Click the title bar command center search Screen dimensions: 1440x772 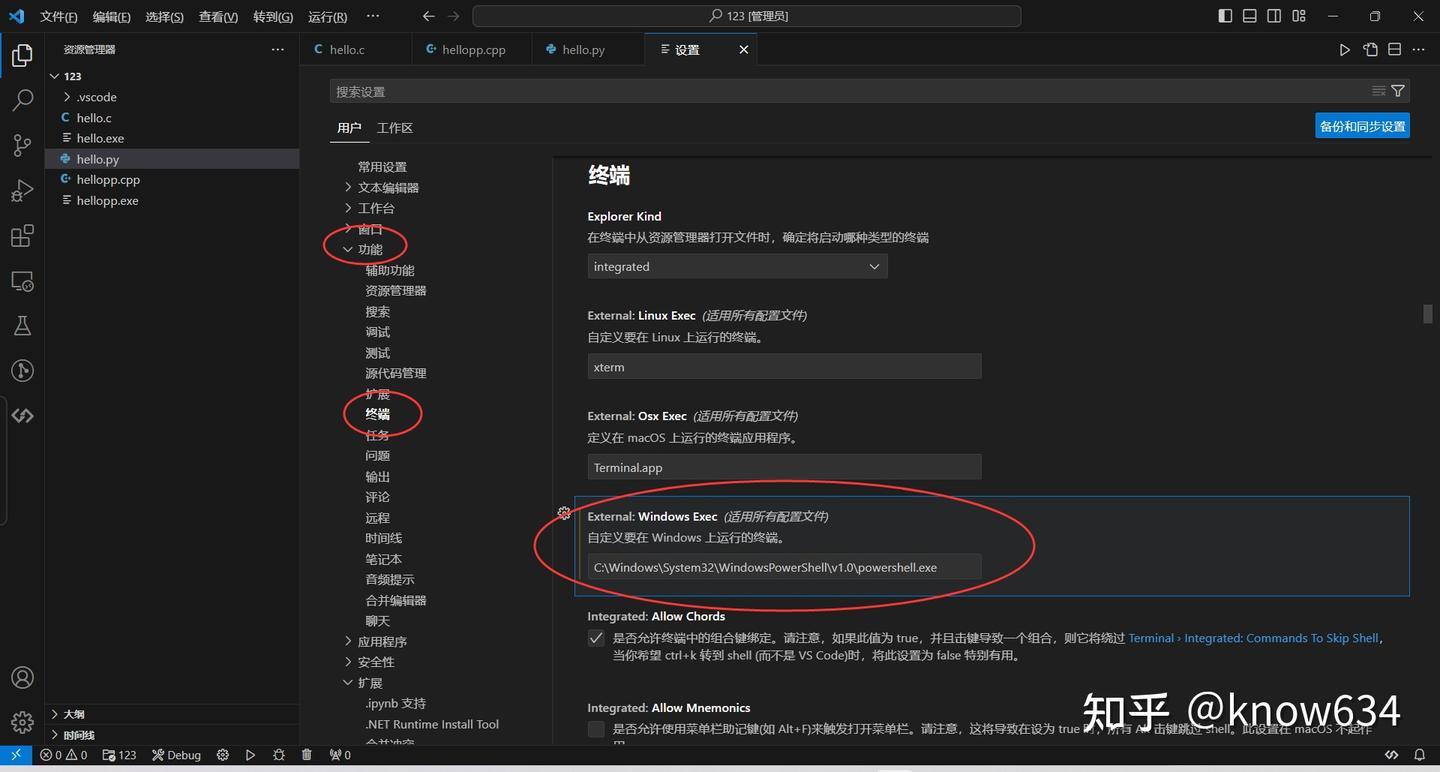pyautogui.click(x=747, y=16)
